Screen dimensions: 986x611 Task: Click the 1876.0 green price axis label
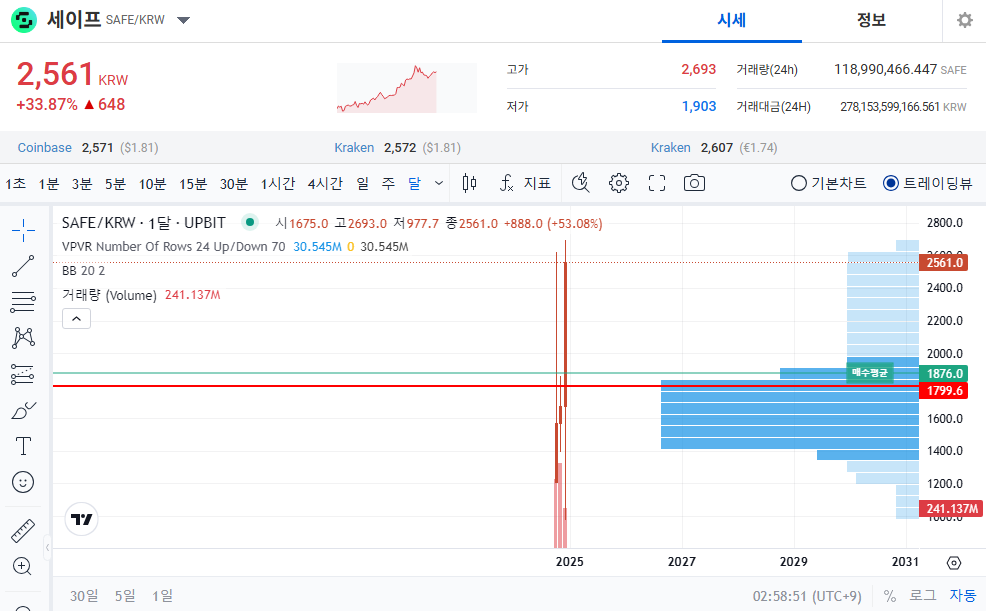click(x=943, y=373)
